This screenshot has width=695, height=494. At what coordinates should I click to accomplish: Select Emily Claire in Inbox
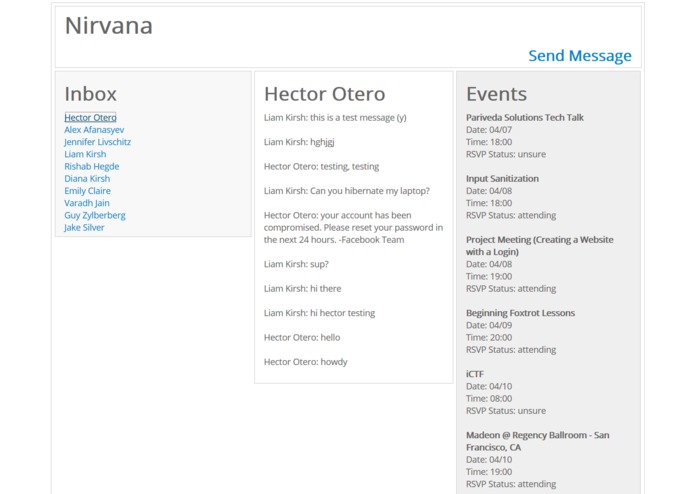(x=87, y=191)
